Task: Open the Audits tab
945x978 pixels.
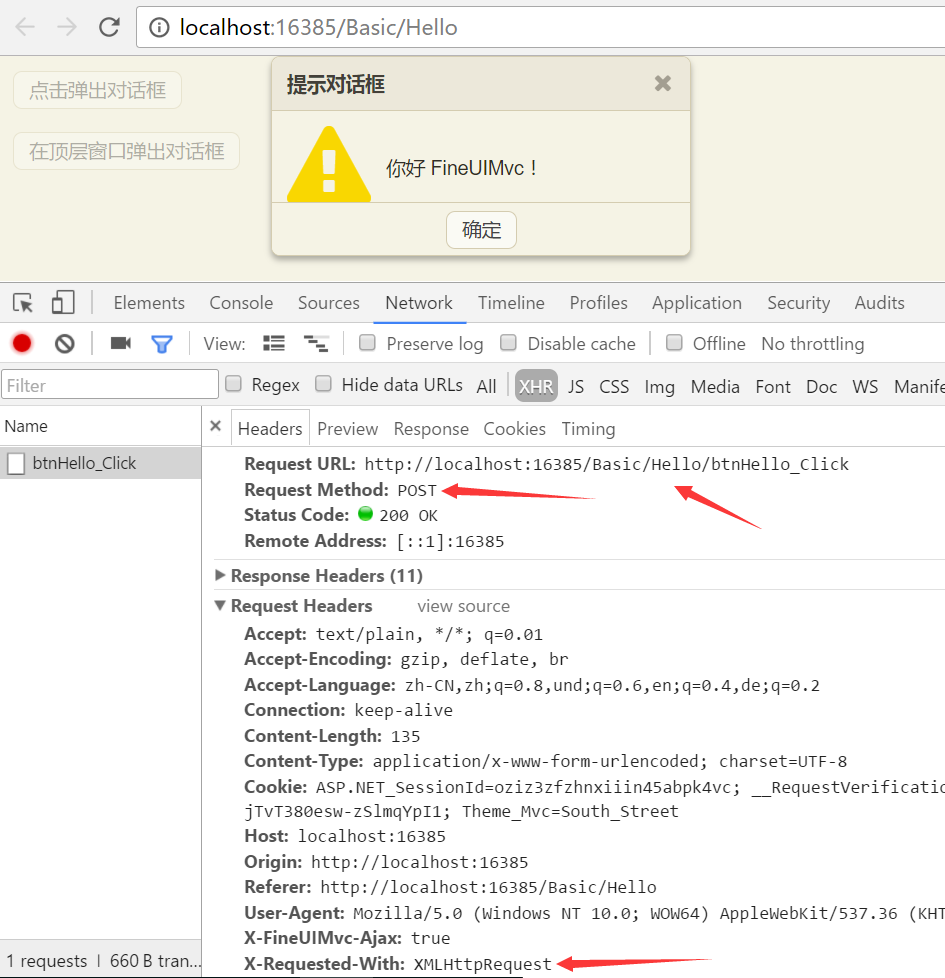Action: click(x=880, y=303)
